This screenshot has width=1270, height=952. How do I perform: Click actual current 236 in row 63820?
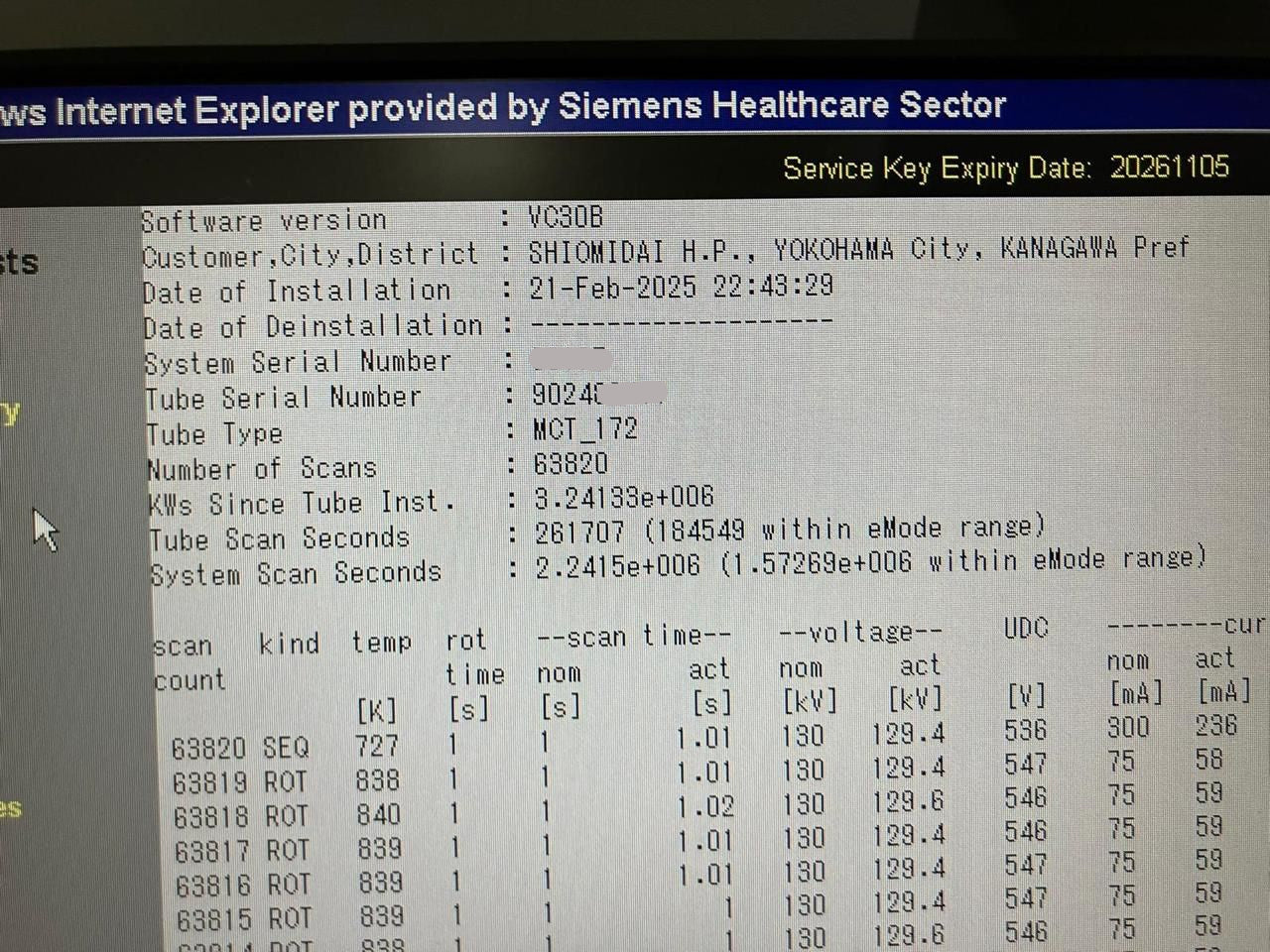(1215, 725)
